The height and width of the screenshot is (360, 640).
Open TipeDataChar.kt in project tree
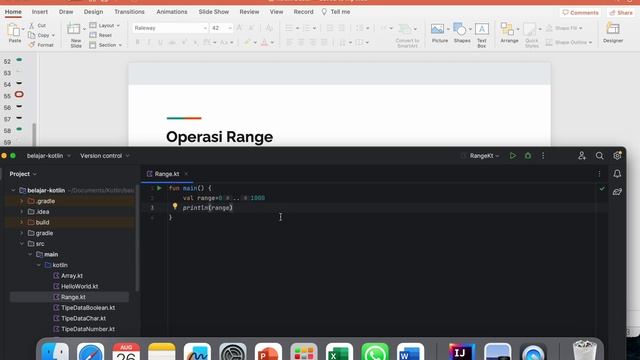pos(80,318)
